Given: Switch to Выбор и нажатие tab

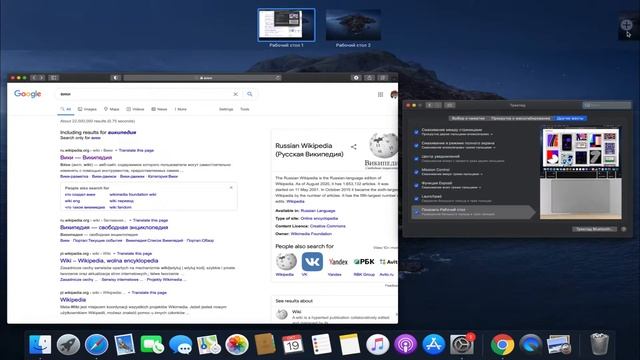Looking at the screenshot, I should point(468,118).
